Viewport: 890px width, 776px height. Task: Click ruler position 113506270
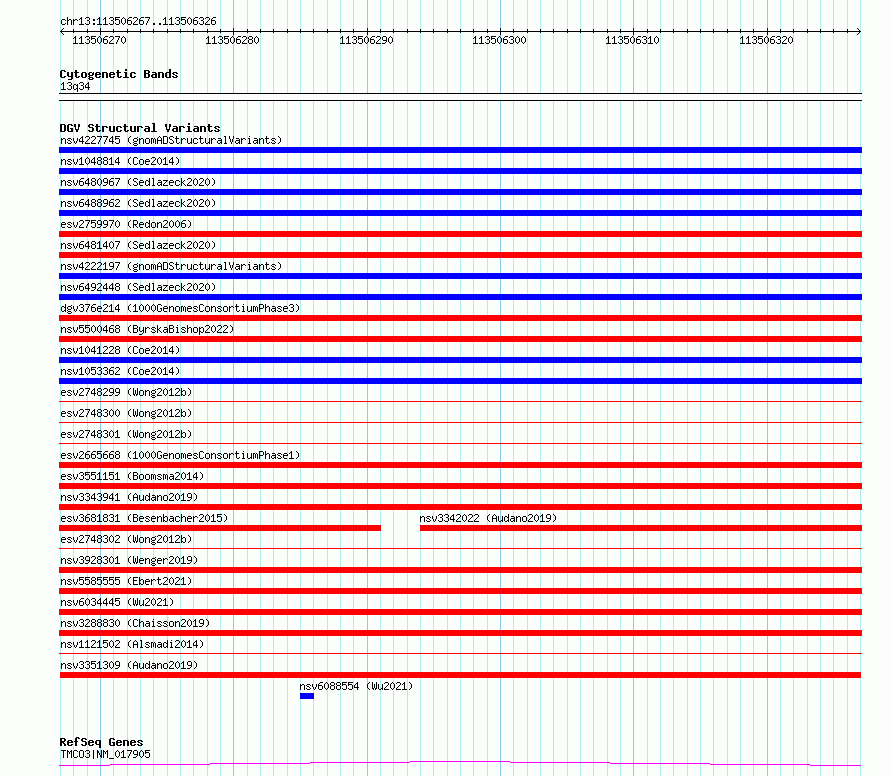click(x=99, y=40)
